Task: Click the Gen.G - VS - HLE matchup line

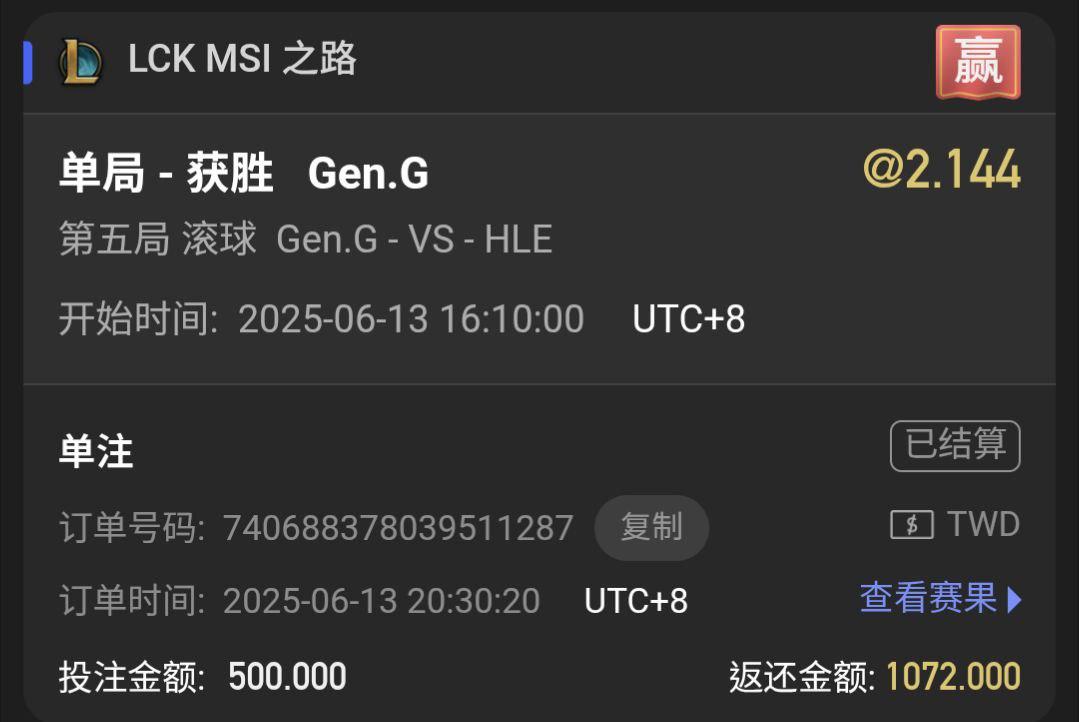Action: 414,240
